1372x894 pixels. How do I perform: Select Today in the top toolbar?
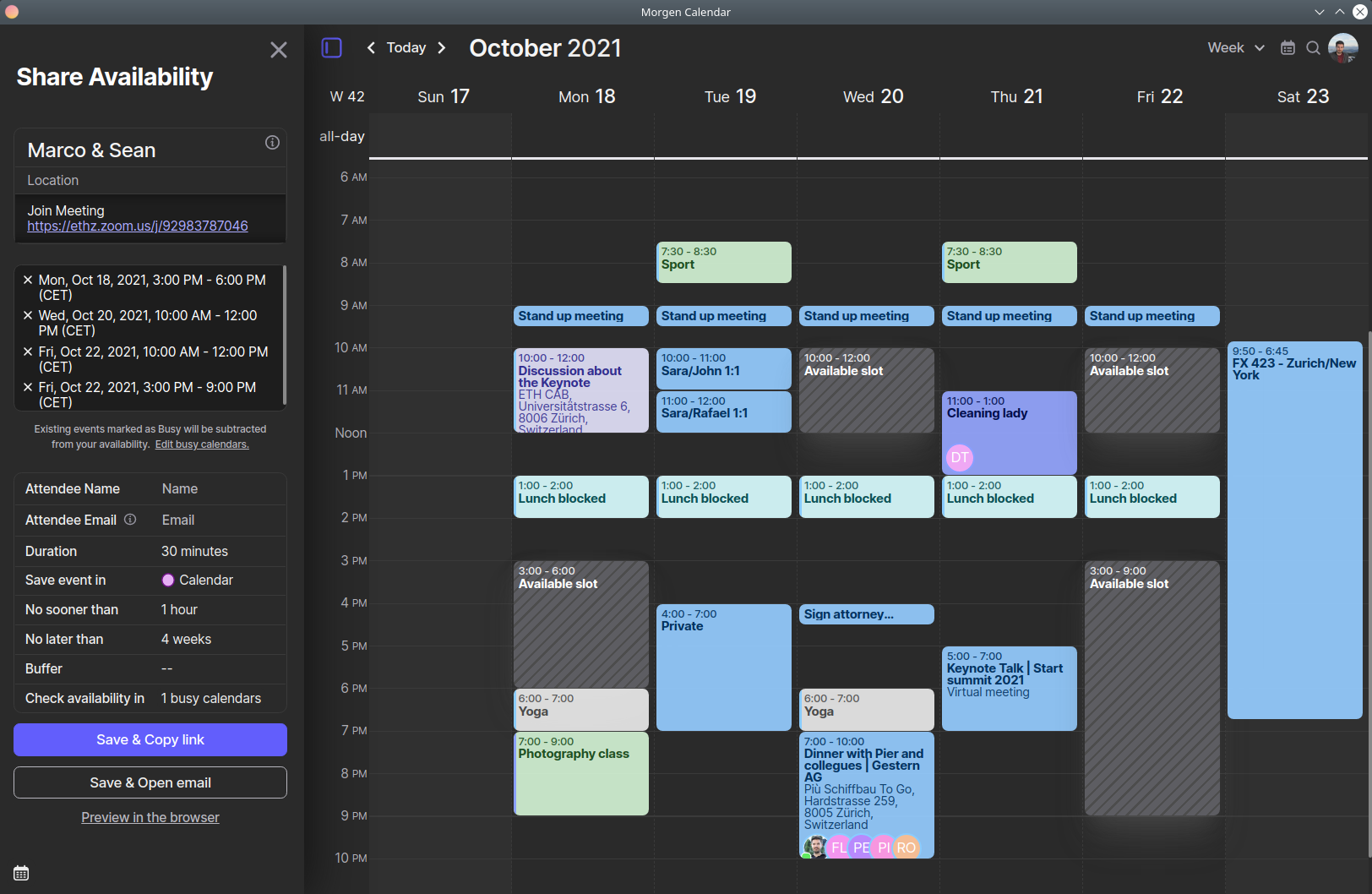[x=406, y=48]
